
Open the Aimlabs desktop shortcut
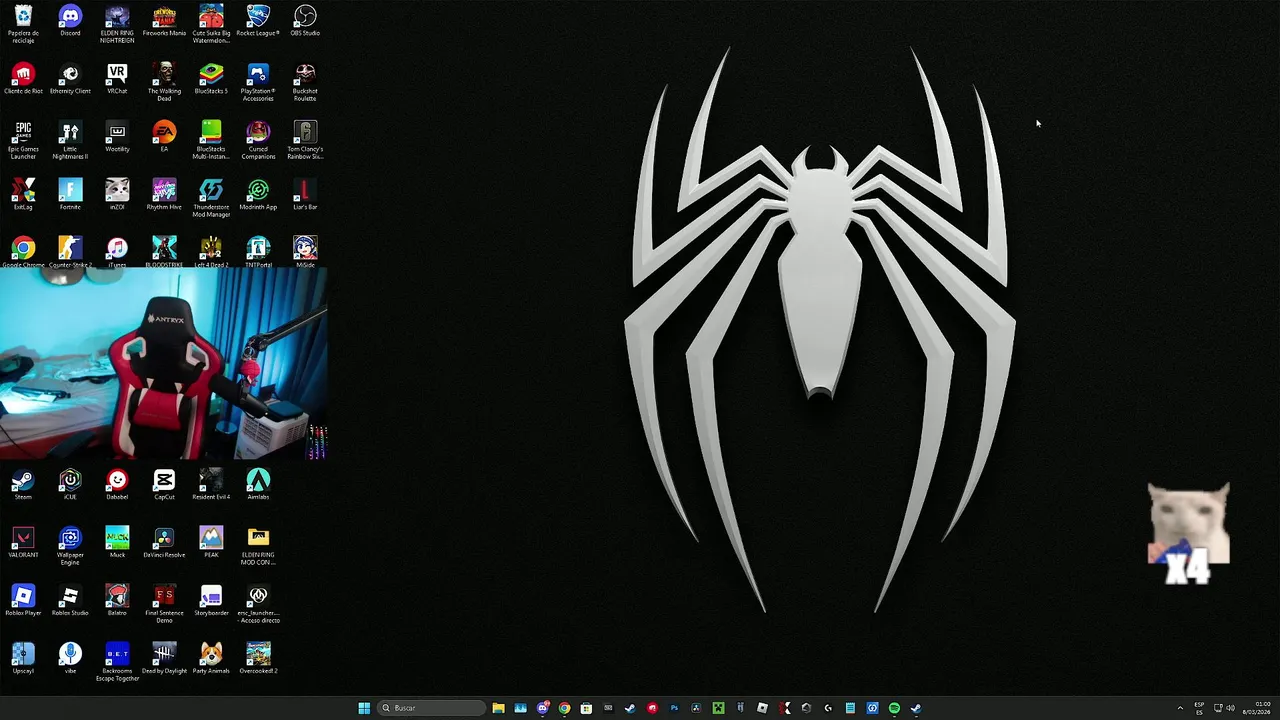[x=258, y=485]
